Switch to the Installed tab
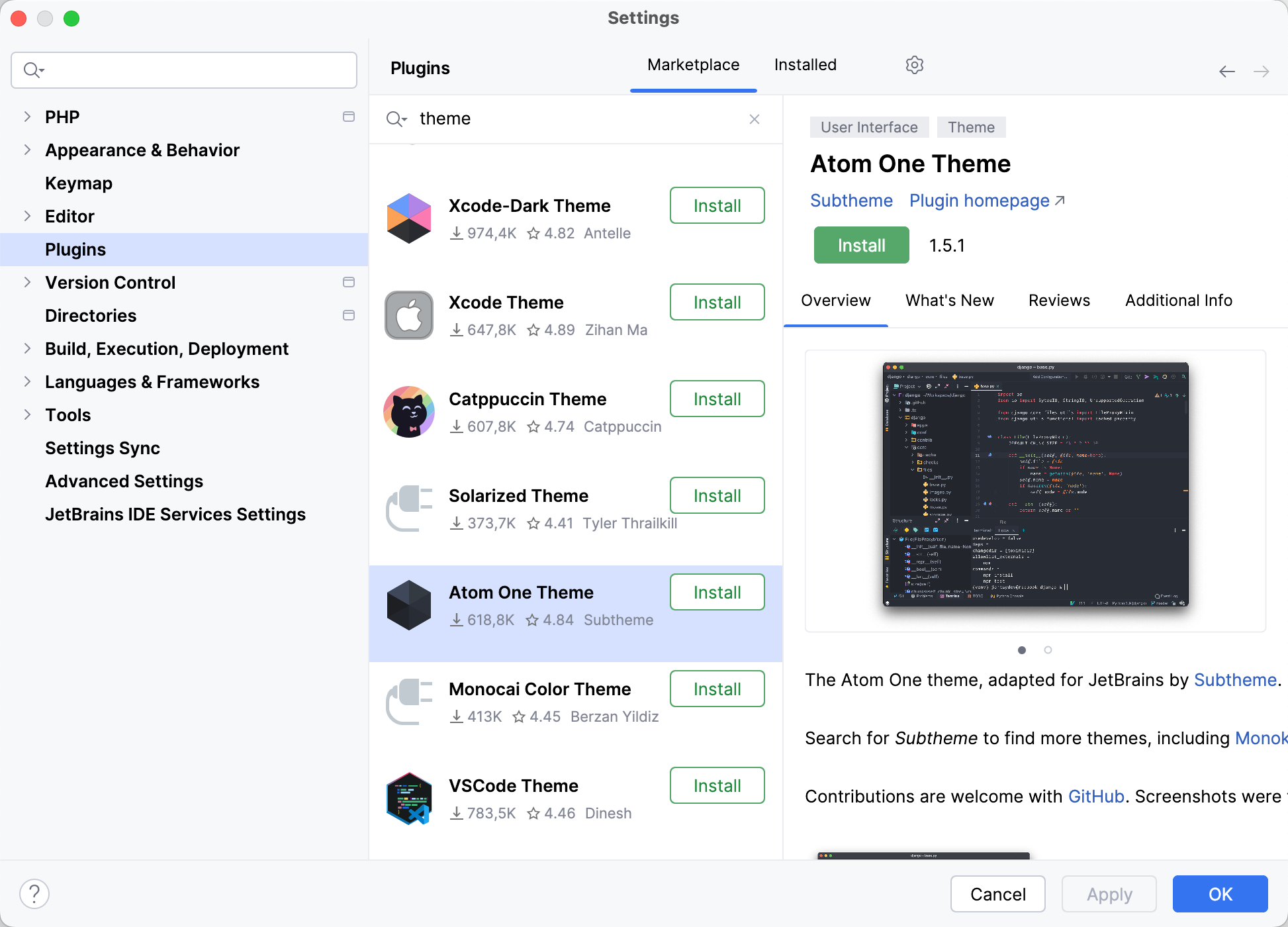This screenshot has width=1288, height=927. [x=805, y=65]
